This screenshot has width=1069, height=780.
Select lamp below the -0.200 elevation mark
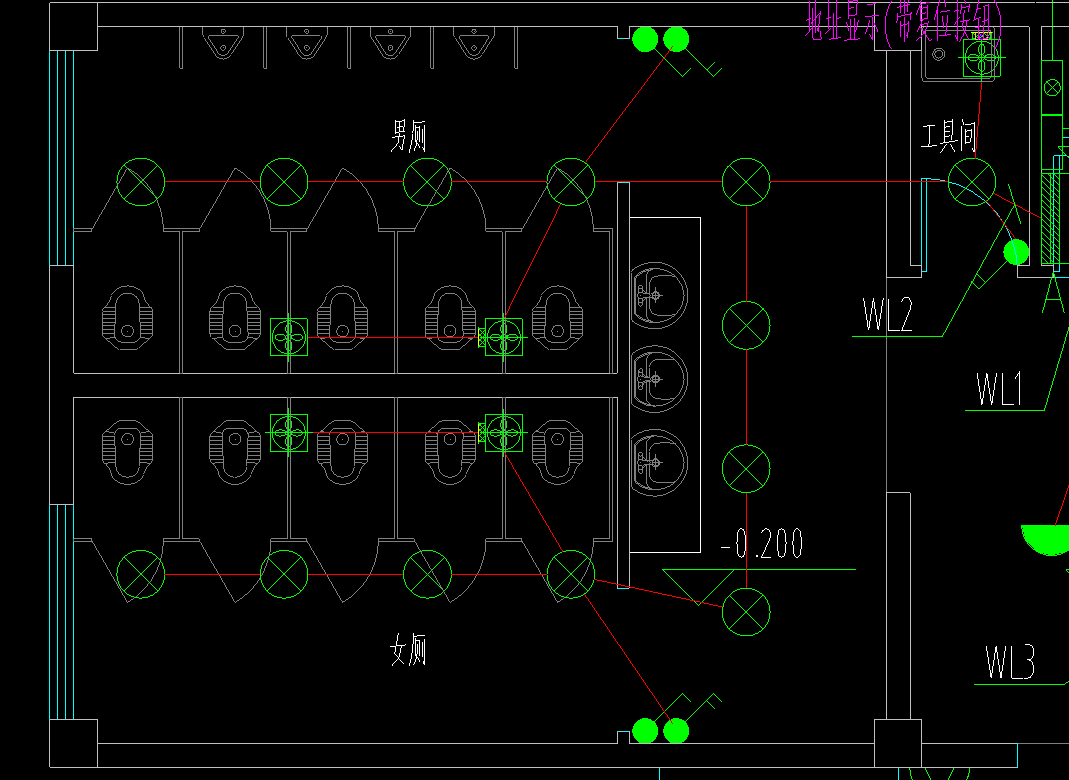click(746, 612)
